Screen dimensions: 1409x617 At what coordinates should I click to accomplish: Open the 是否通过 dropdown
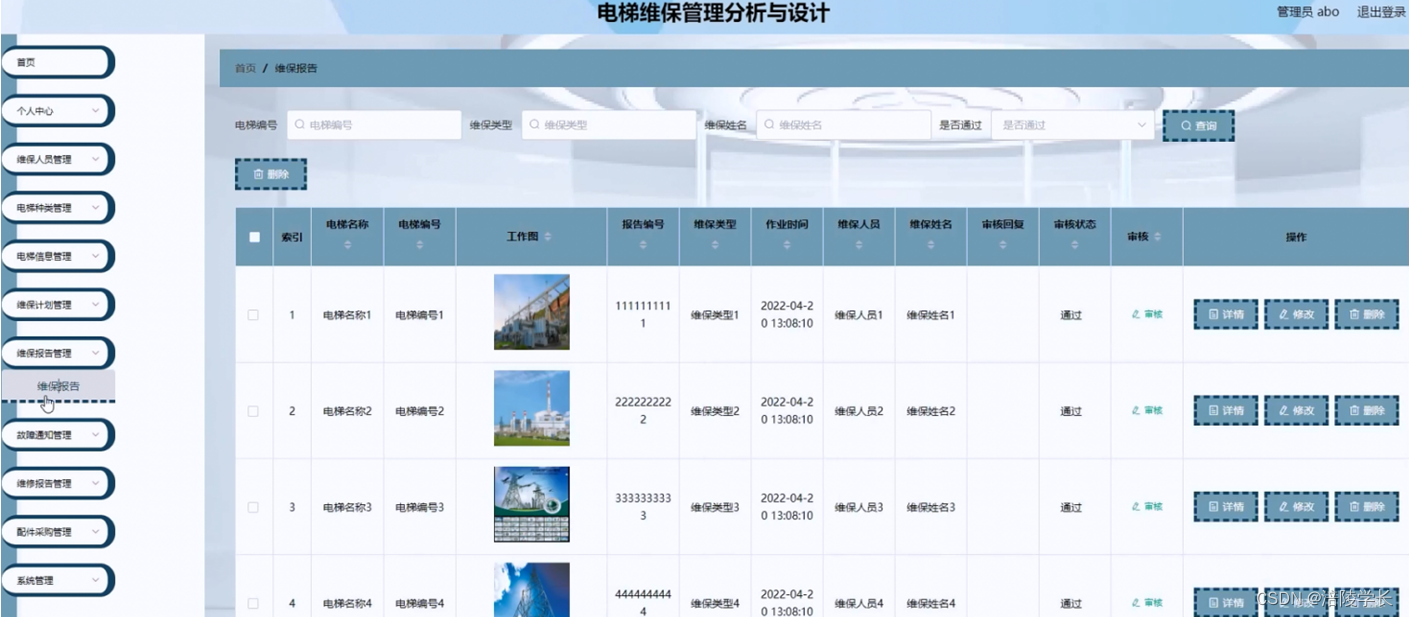pos(1073,125)
